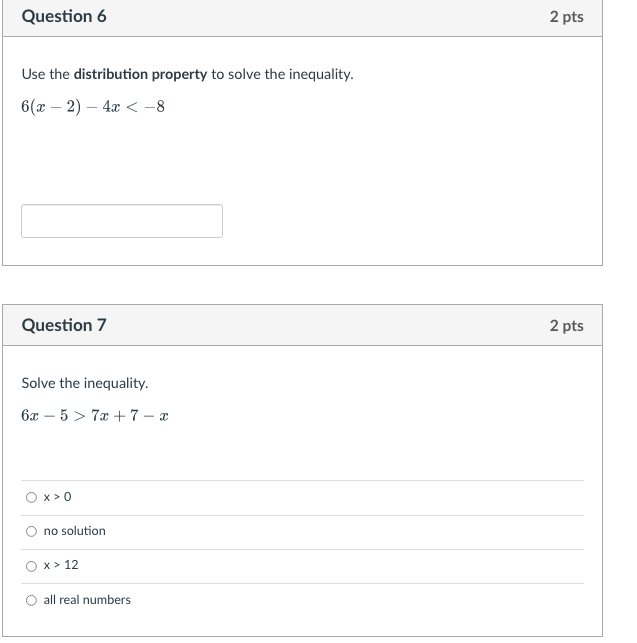
Task: Select the "x > 0" radio button
Action: [31, 497]
